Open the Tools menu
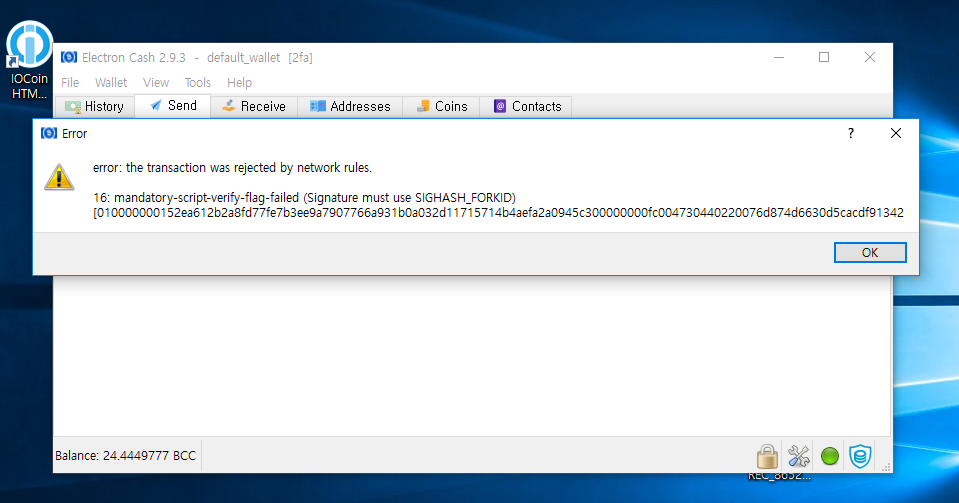959x503 pixels. click(x=198, y=83)
